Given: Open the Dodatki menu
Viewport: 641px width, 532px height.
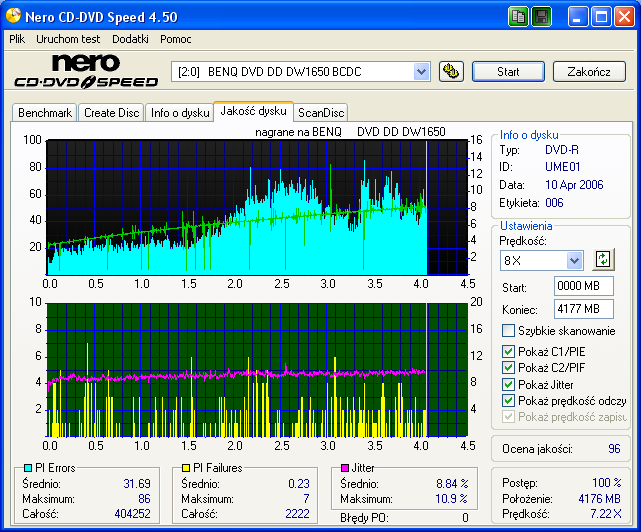Looking at the screenshot, I should (x=130, y=39).
